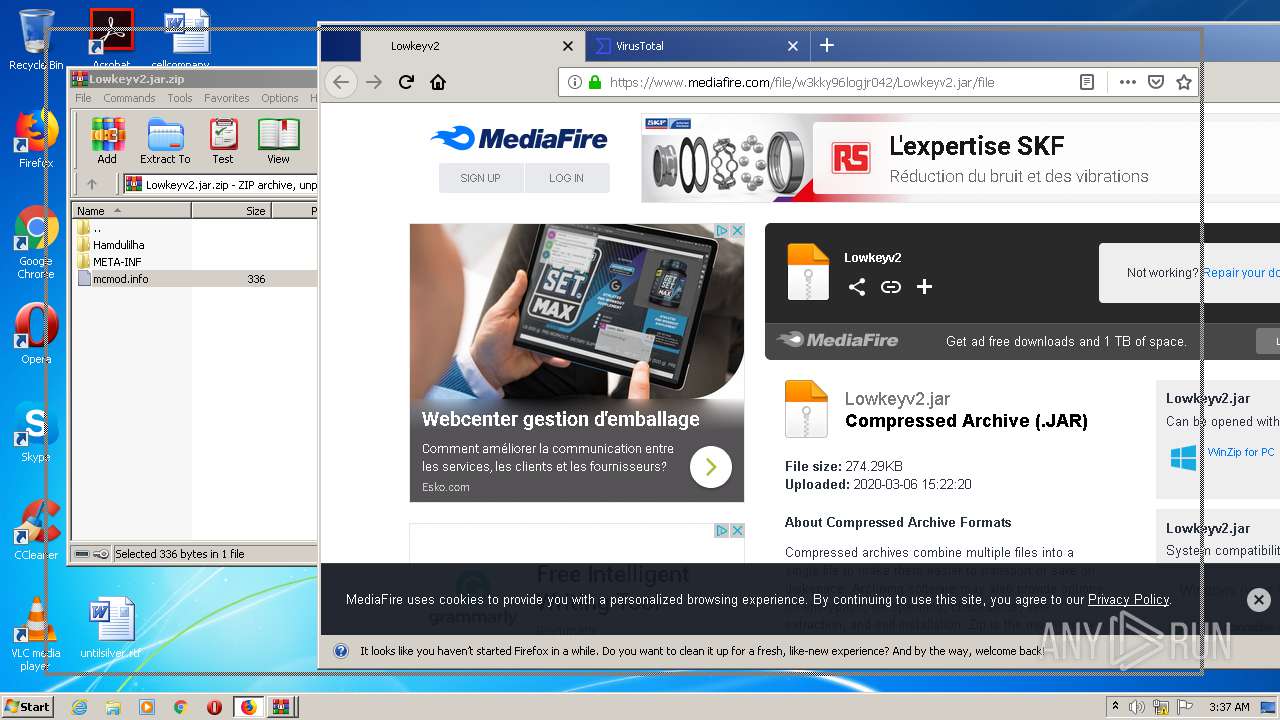Click the volume icon in system tray

[1136, 707]
